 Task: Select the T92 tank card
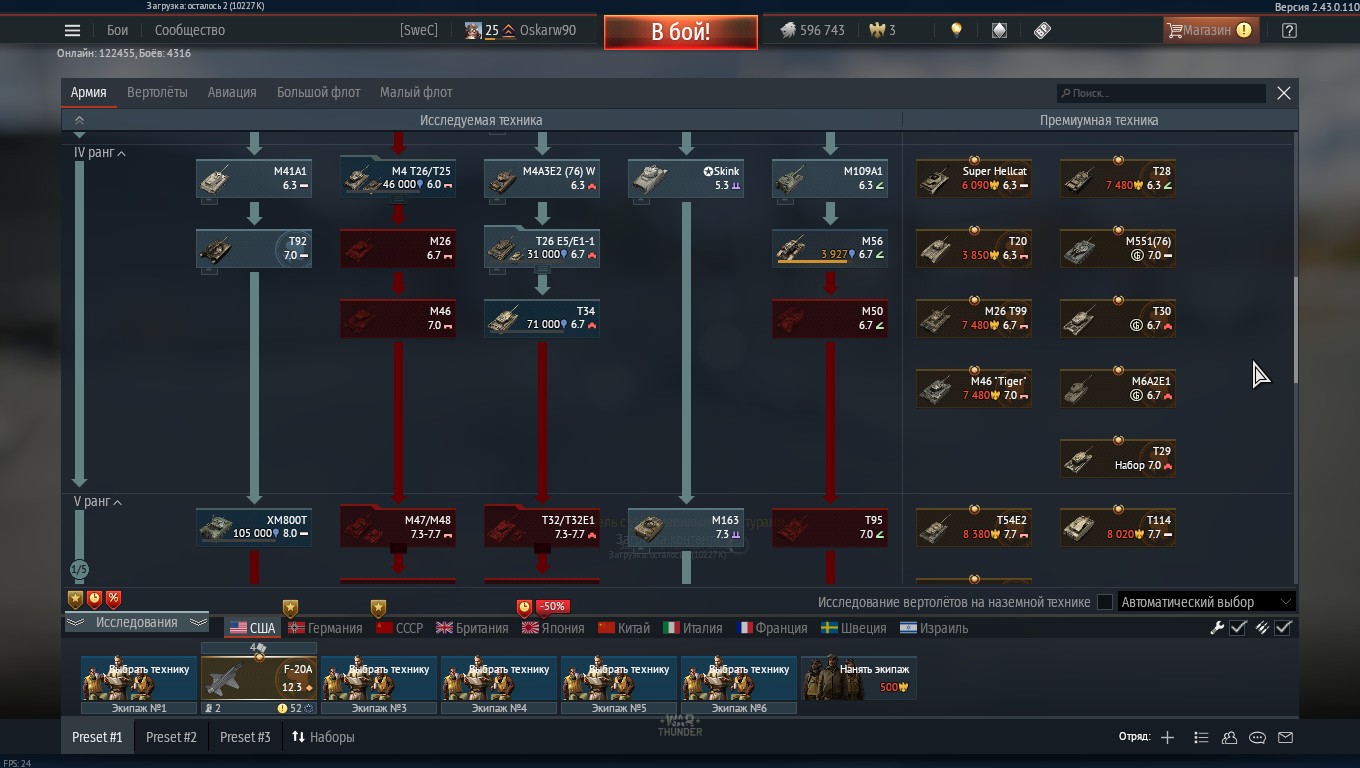coord(254,248)
